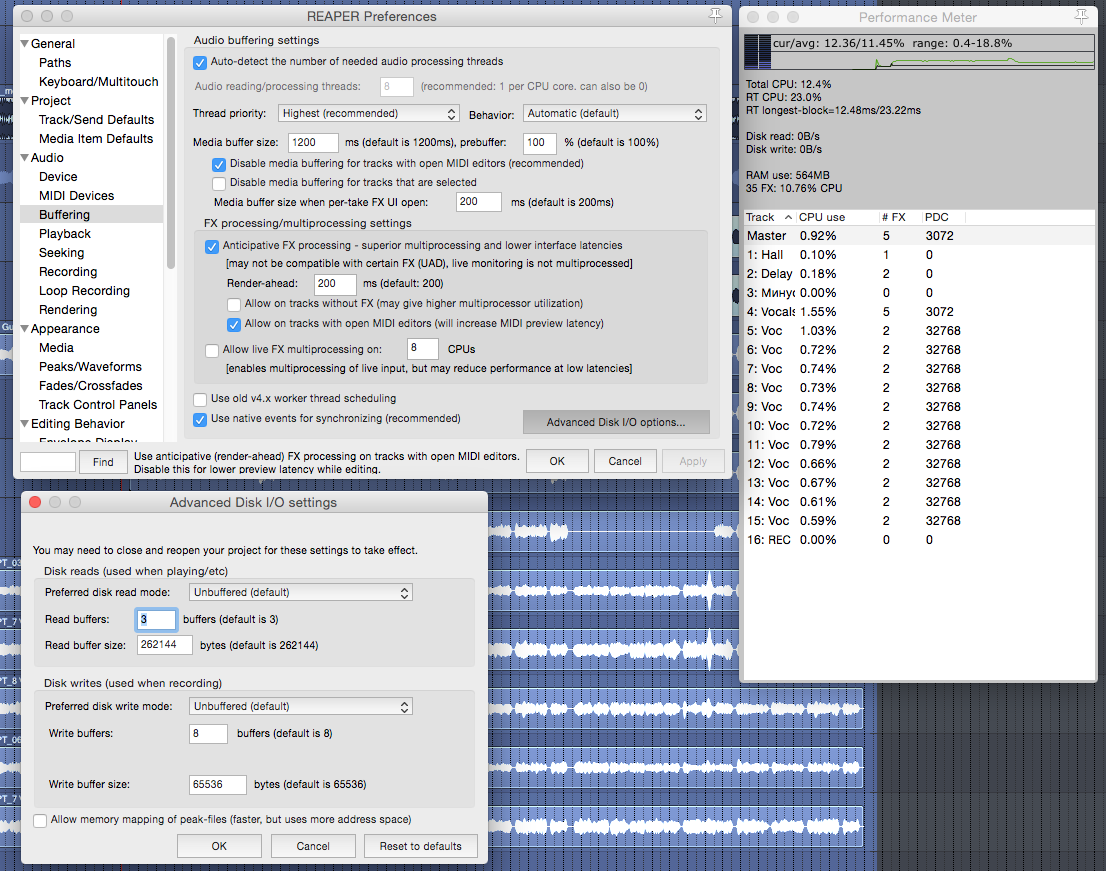
Task: Collapse the Audio tree section
Action: tap(25, 158)
